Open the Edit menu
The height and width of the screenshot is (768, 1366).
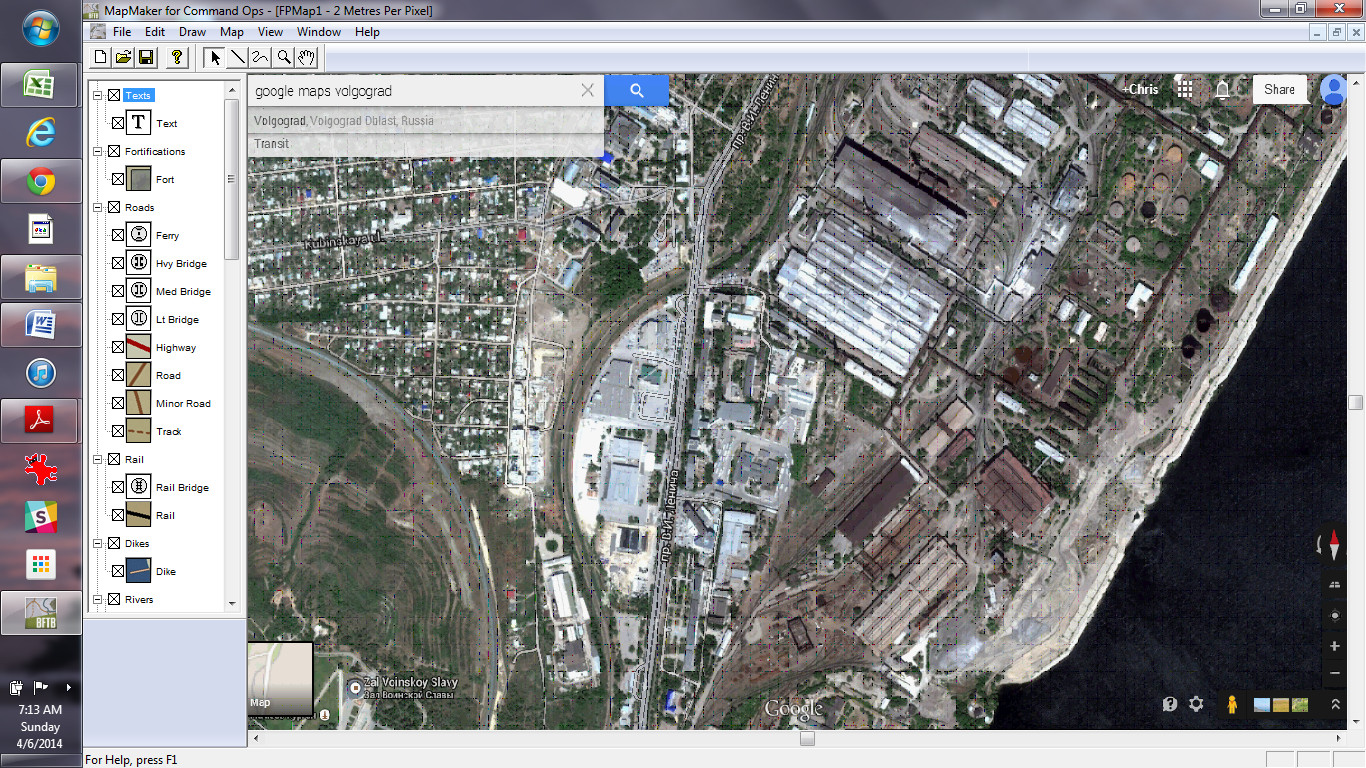[x=155, y=32]
